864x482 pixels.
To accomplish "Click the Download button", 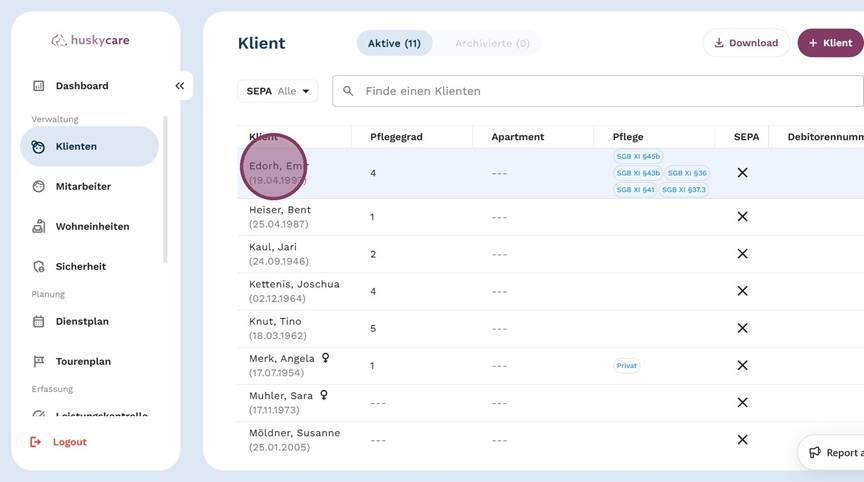I will (745, 43).
